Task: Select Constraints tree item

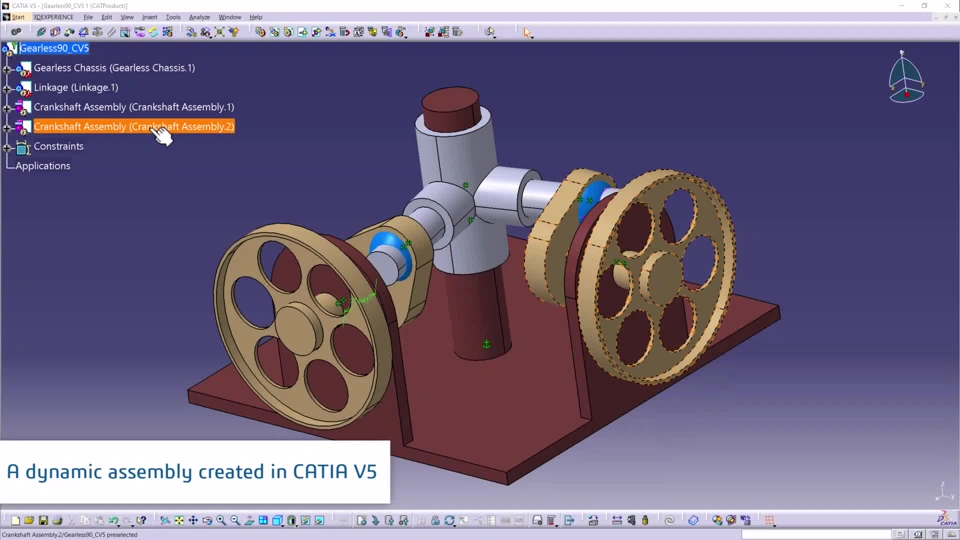Action: click(x=58, y=146)
